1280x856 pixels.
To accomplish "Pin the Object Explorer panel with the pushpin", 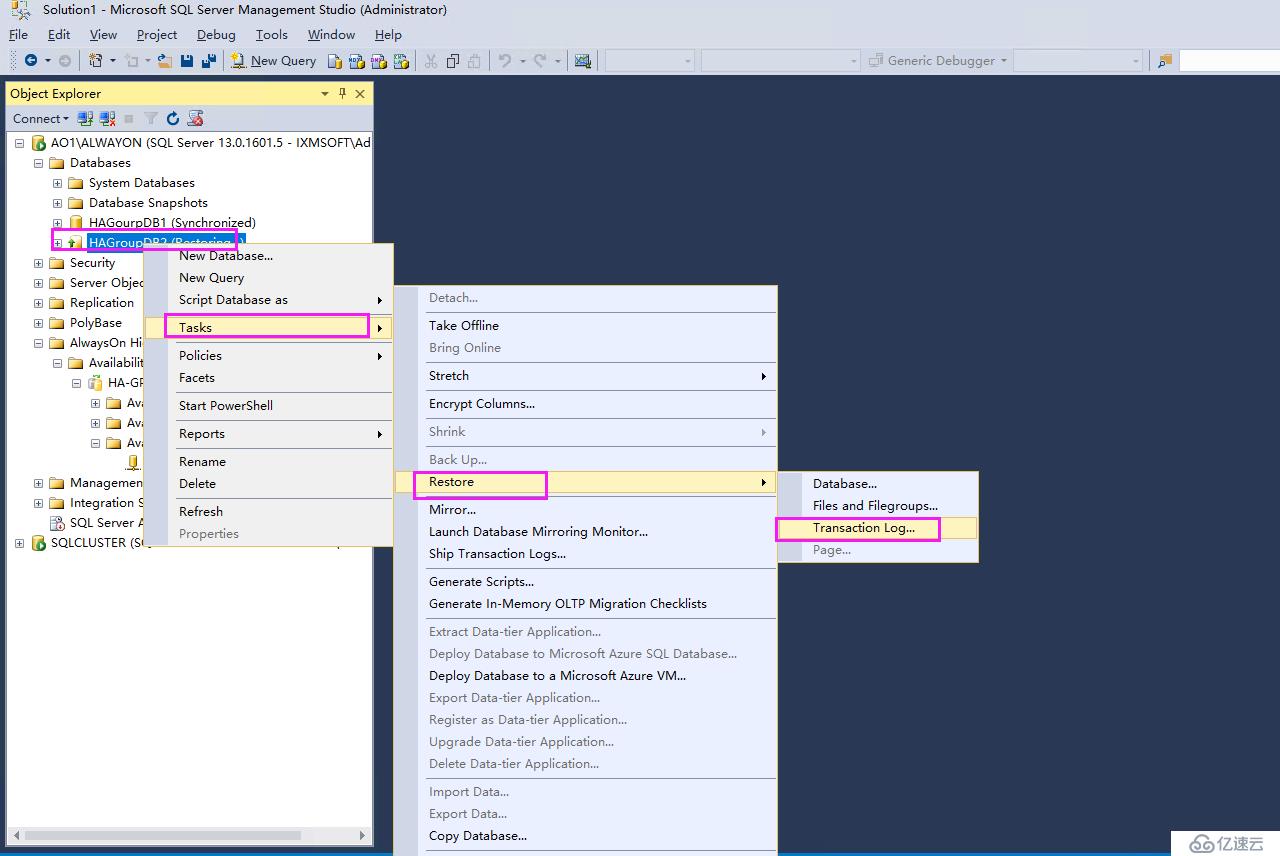I will point(342,93).
